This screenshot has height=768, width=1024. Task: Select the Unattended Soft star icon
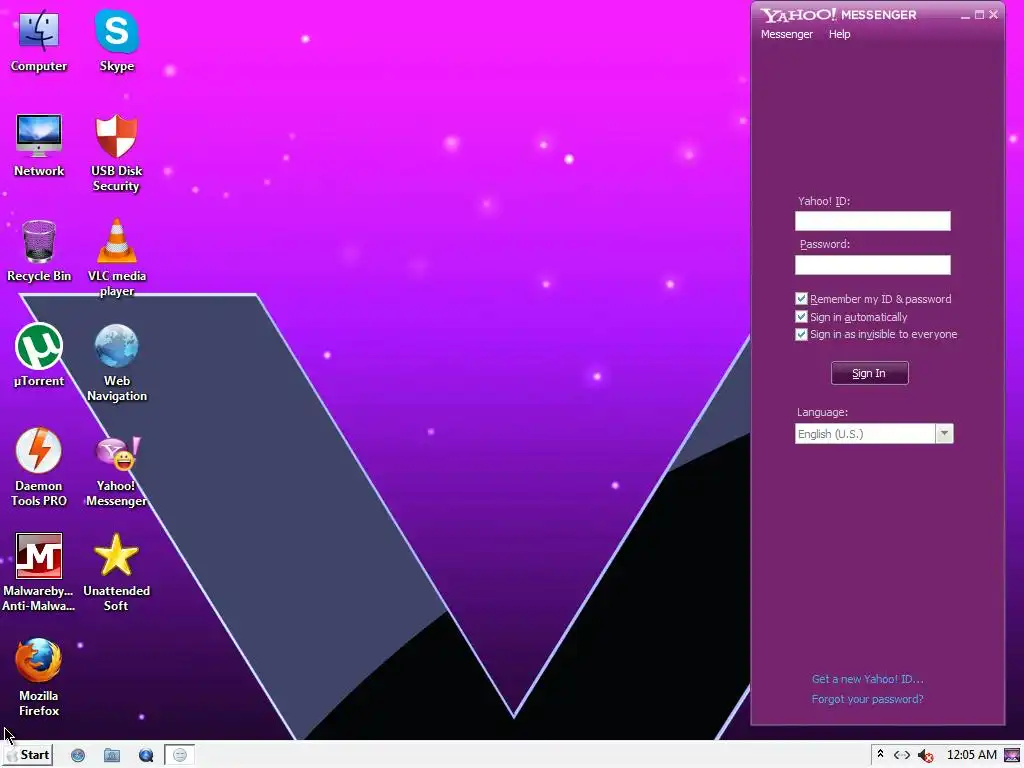(x=116, y=573)
